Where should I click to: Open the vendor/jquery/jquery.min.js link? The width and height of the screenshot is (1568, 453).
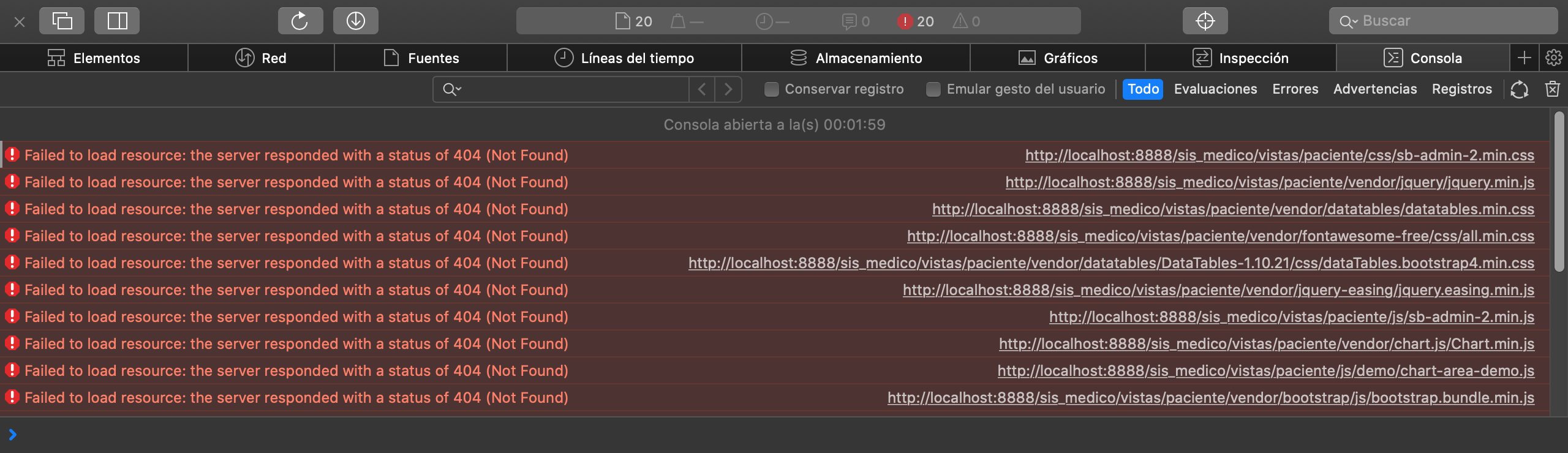[x=1270, y=182]
